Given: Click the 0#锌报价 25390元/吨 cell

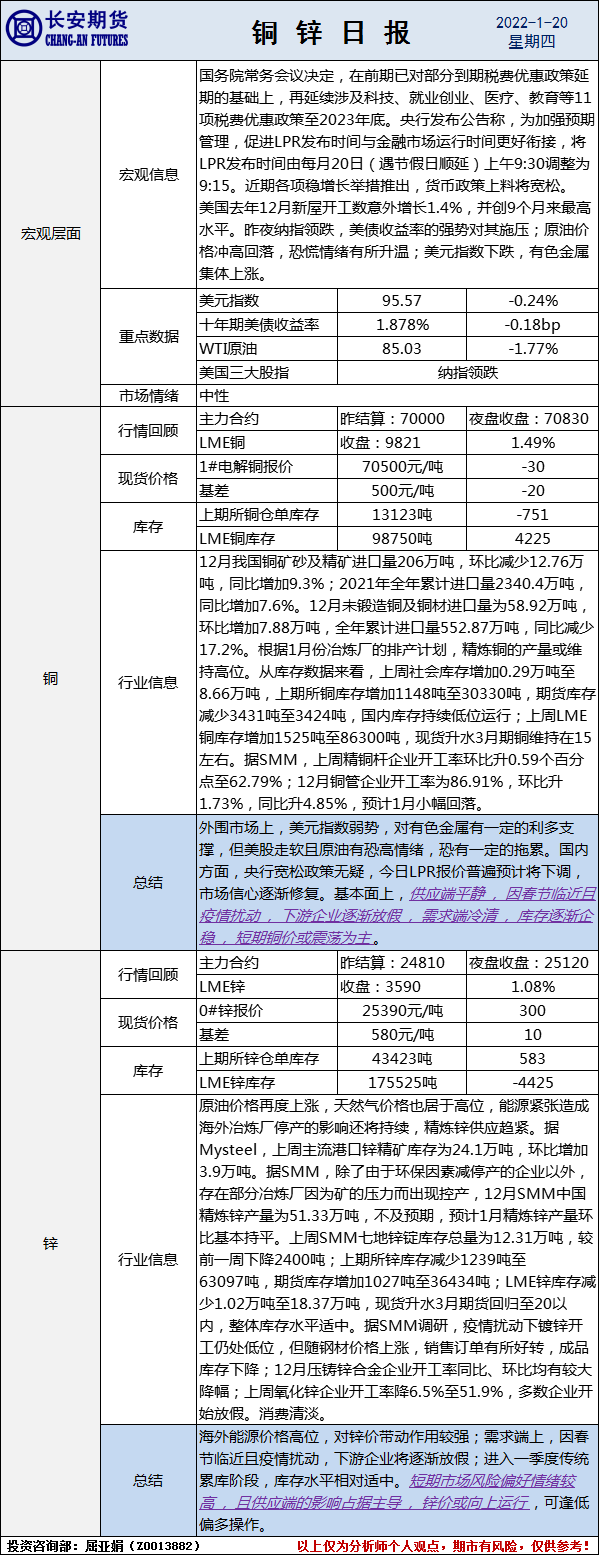Looking at the screenshot, I should pos(401,1011).
